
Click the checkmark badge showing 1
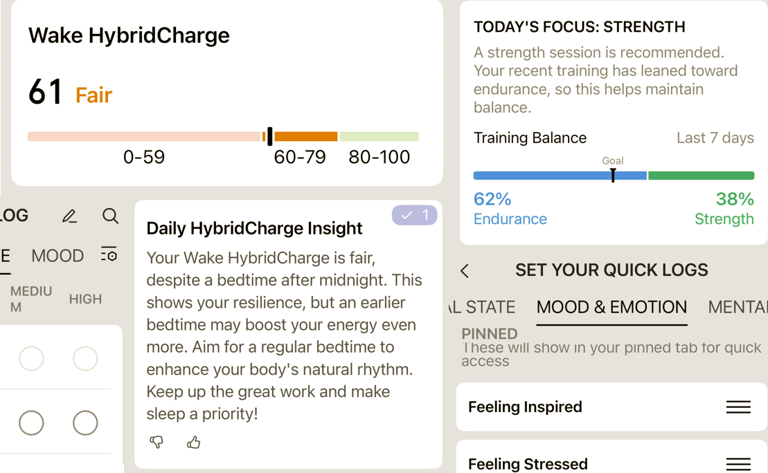[414, 215]
